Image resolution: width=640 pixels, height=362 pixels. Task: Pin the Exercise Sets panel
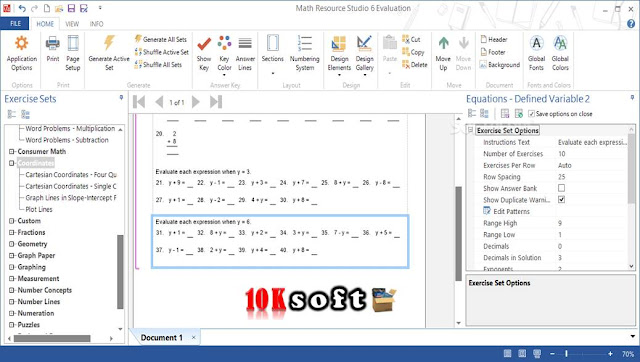coord(121,98)
